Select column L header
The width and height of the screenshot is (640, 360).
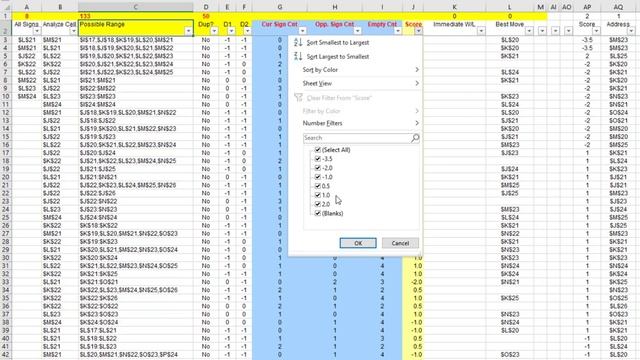[x=509, y=7]
